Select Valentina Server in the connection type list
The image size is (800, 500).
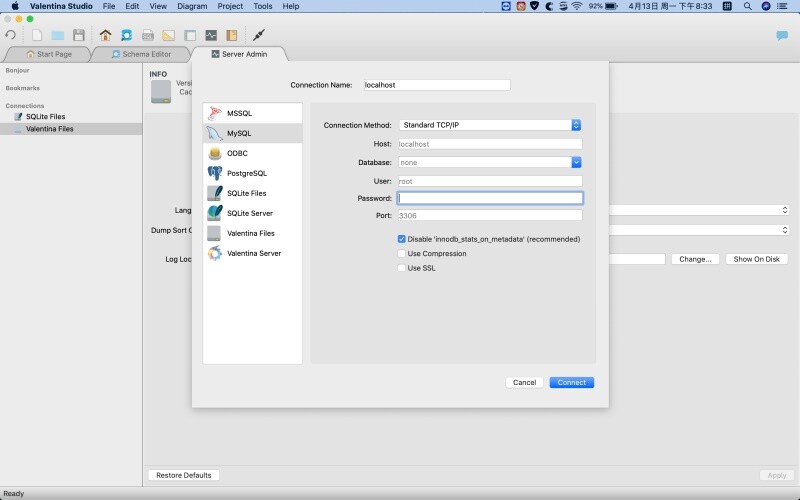[253, 253]
